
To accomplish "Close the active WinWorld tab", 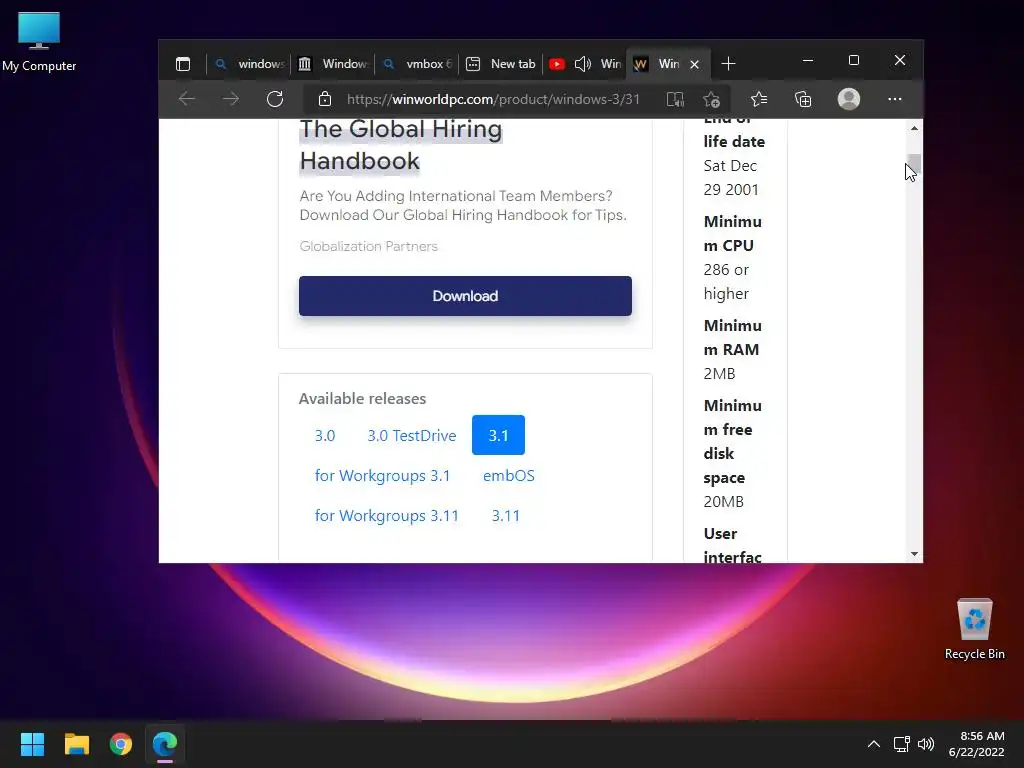I will pyautogui.click(x=695, y=64).
